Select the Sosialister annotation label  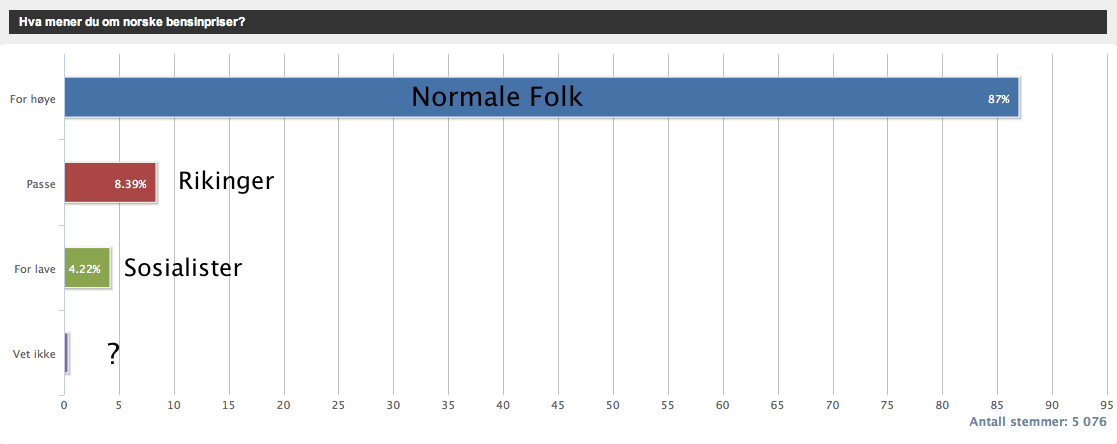(183, 268)
